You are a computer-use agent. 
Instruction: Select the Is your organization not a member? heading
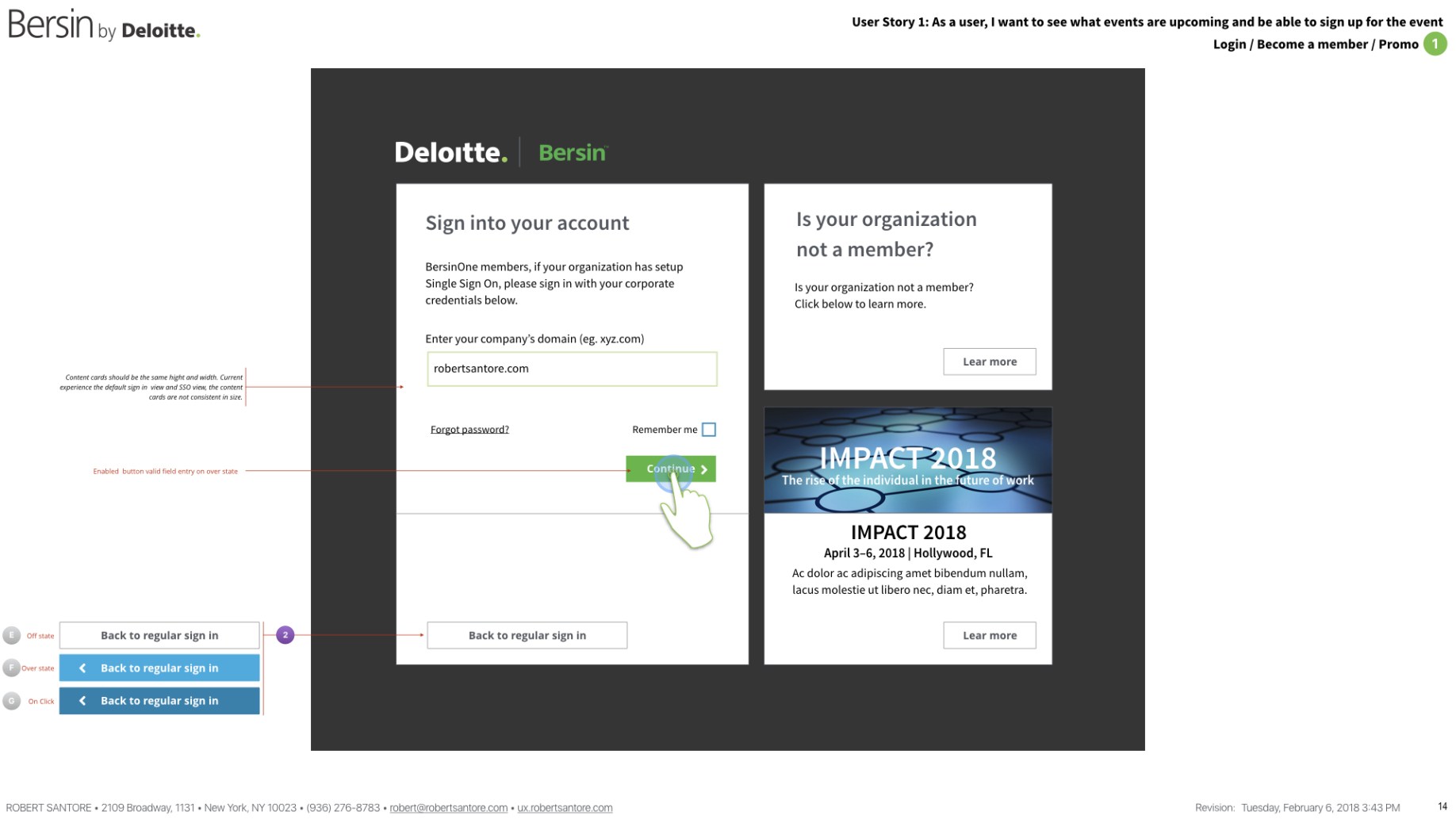(887, 234)
